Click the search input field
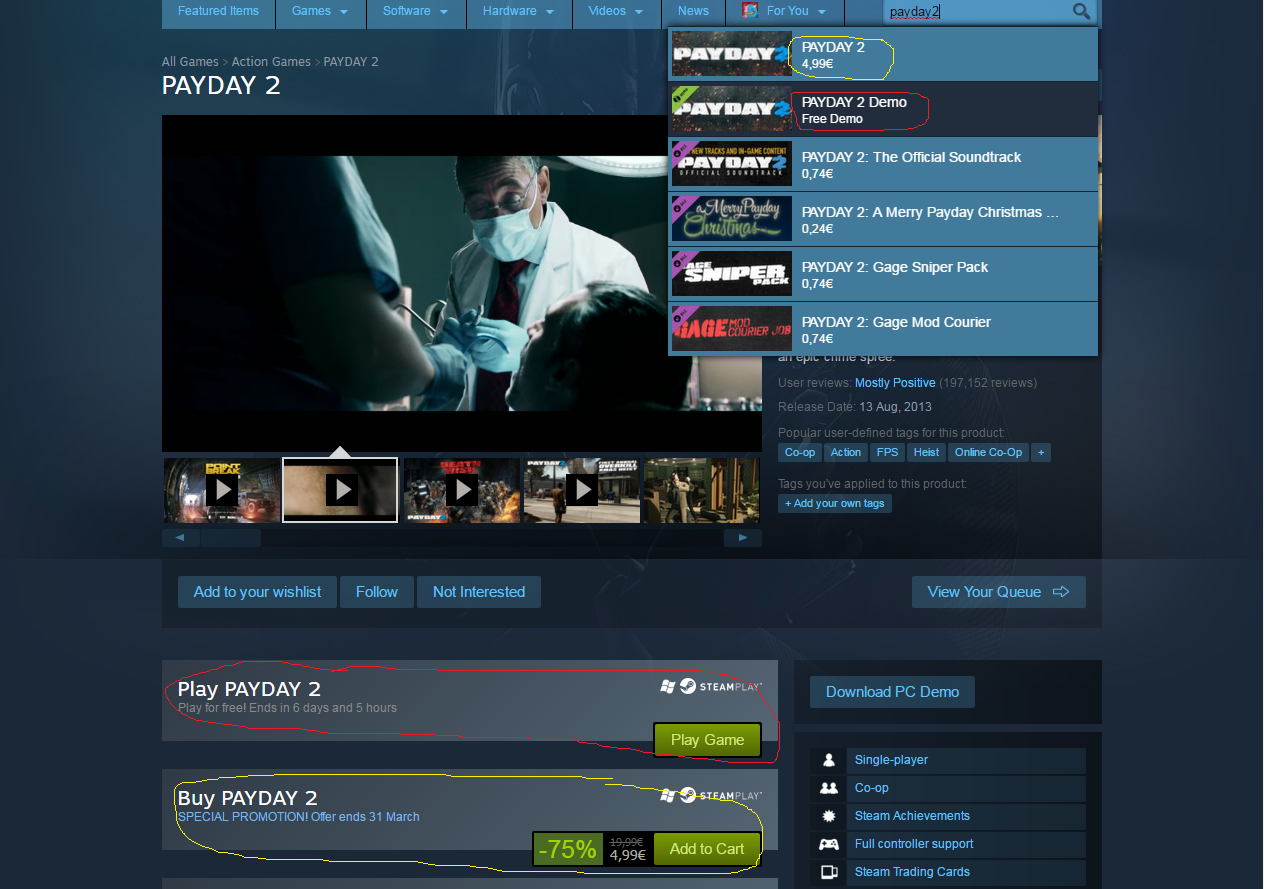 [975, 11]
